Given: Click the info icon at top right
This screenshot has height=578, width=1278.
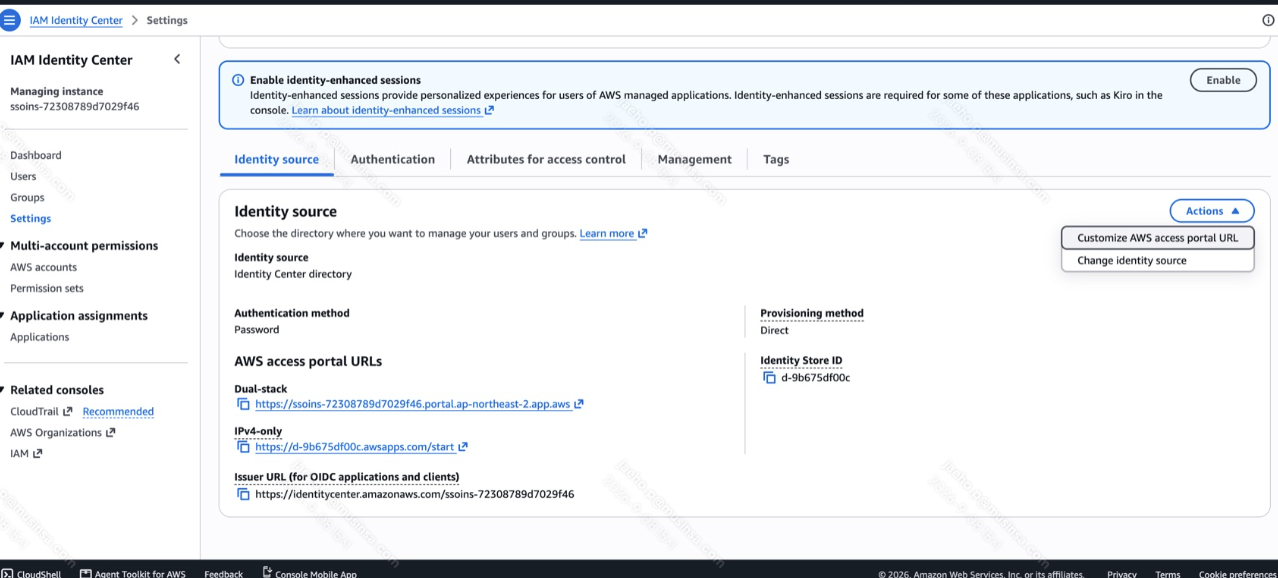Looking at the screenshot, I should [x=1268, y=20].
